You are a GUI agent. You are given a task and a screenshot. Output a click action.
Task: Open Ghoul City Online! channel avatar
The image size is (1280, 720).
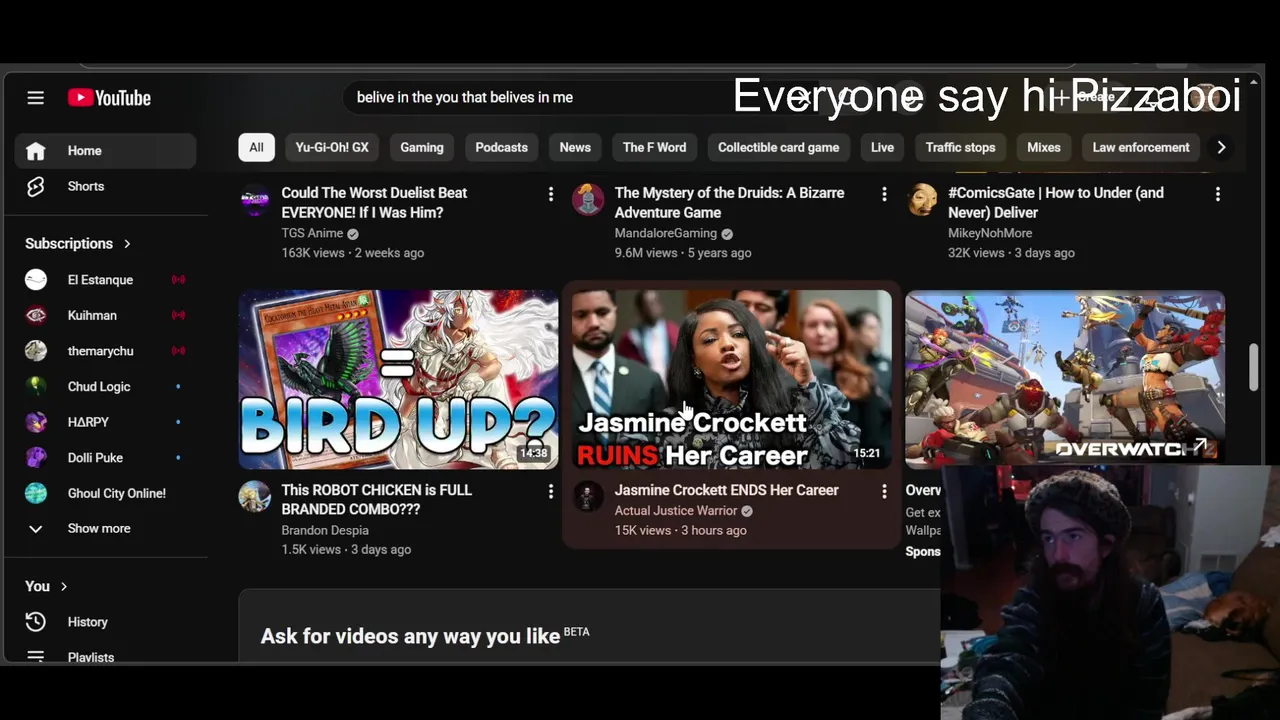36,493
